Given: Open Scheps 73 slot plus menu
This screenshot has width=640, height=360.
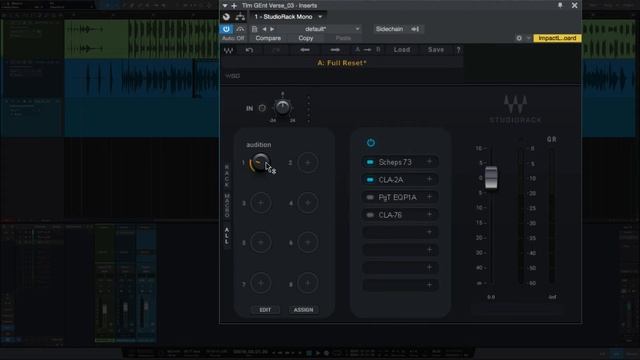Looking at the screenshot, I should (x=429, y=162).
